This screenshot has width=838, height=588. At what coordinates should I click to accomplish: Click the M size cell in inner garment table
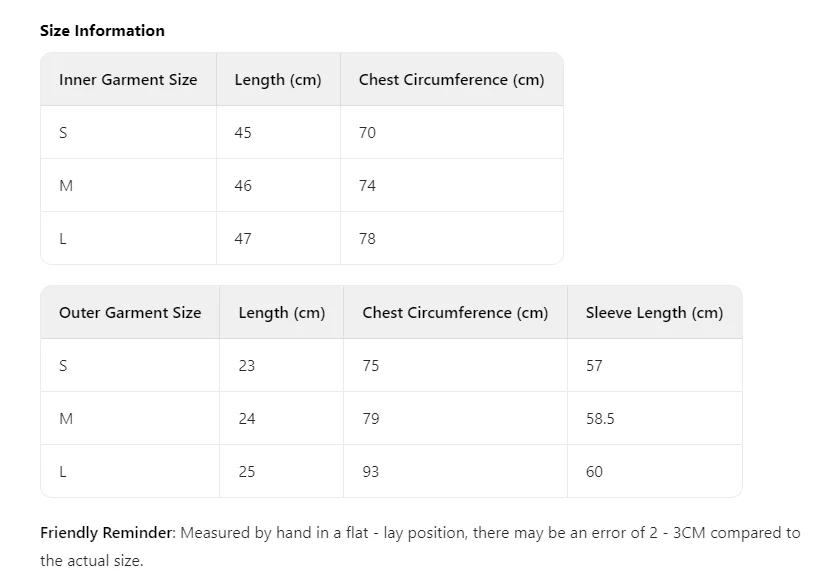click(66, 186)
